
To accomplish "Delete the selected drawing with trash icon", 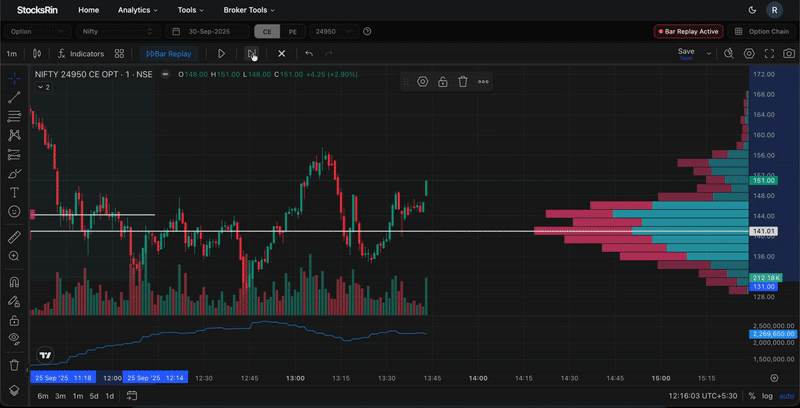I will coord(463,82).
